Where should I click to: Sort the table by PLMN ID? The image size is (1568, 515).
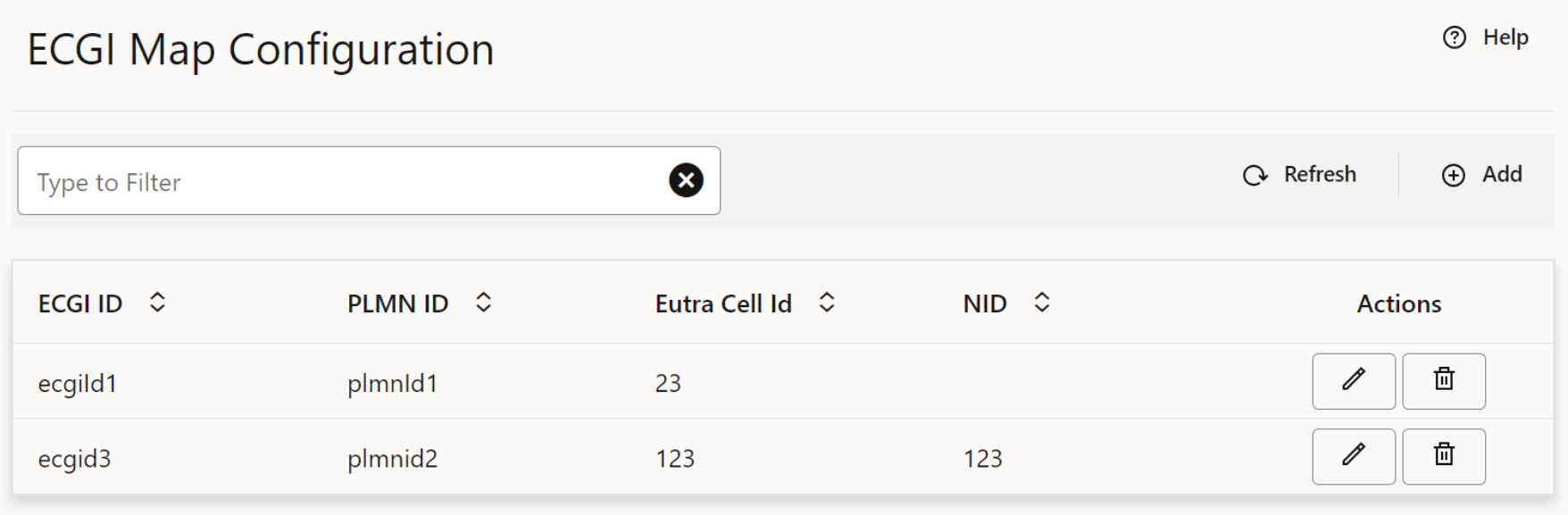(483, 303)
